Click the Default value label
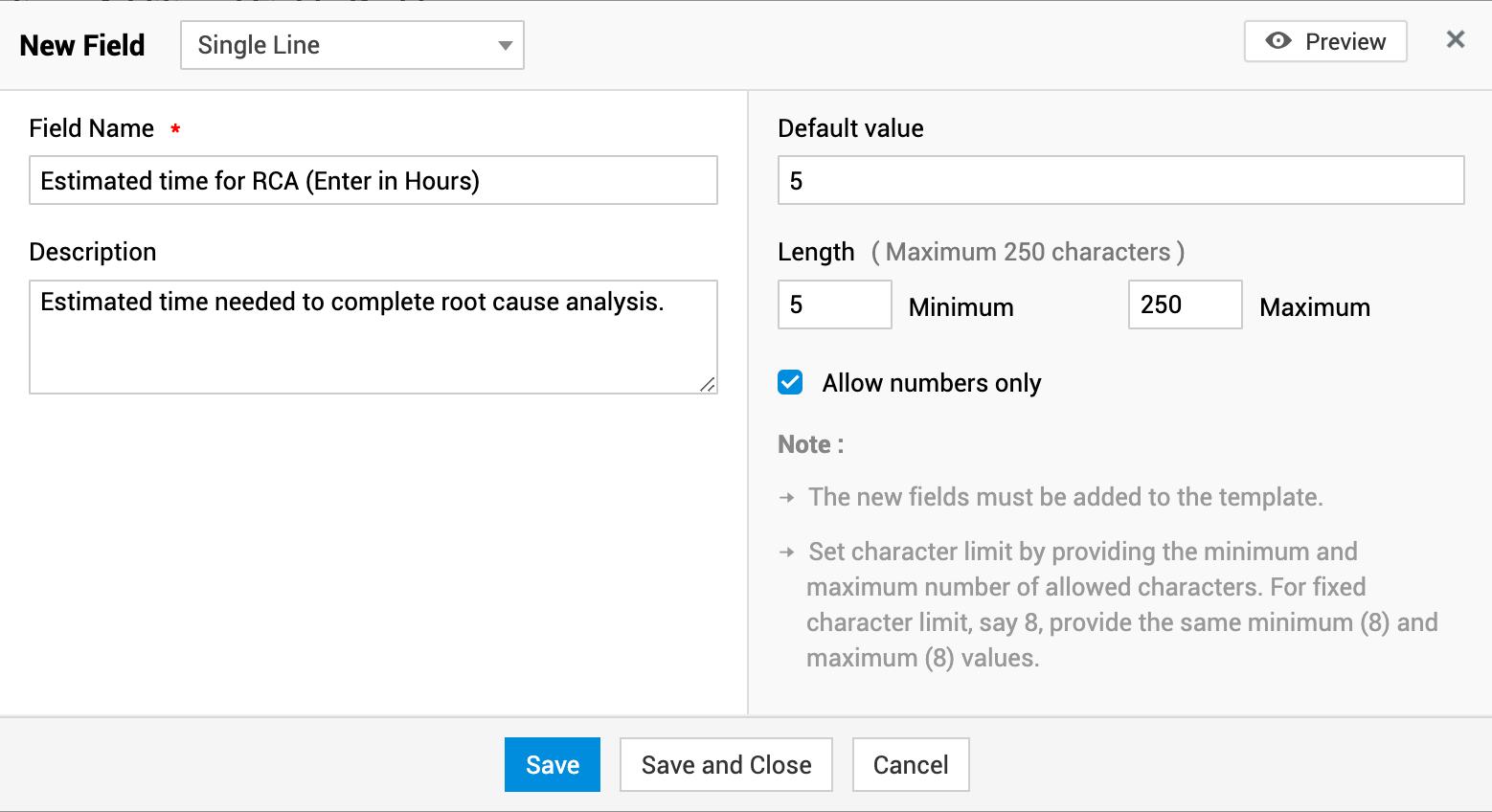 point(850,128)
